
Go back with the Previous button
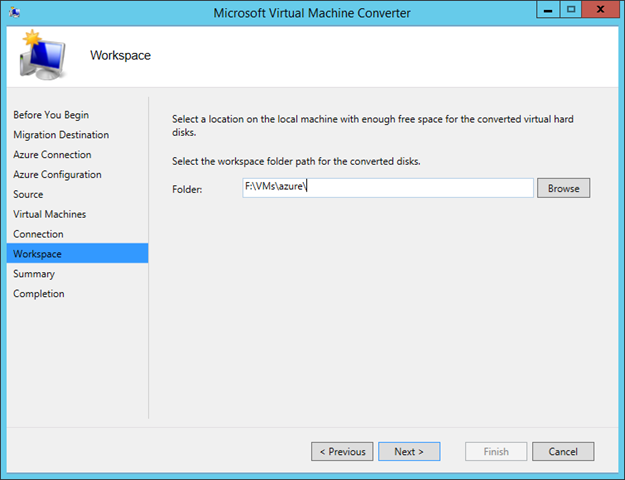[342, 451]
